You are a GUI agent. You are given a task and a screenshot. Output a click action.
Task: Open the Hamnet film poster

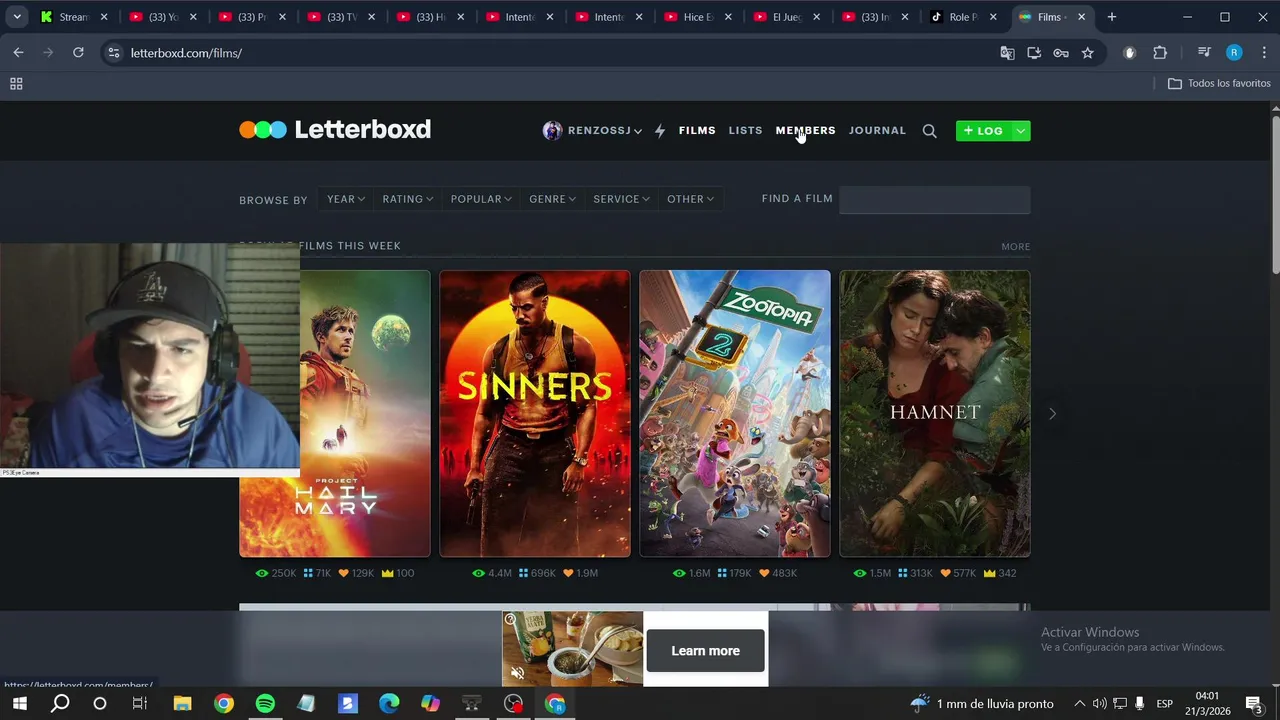pyautogui.click(x=935, y=413)
